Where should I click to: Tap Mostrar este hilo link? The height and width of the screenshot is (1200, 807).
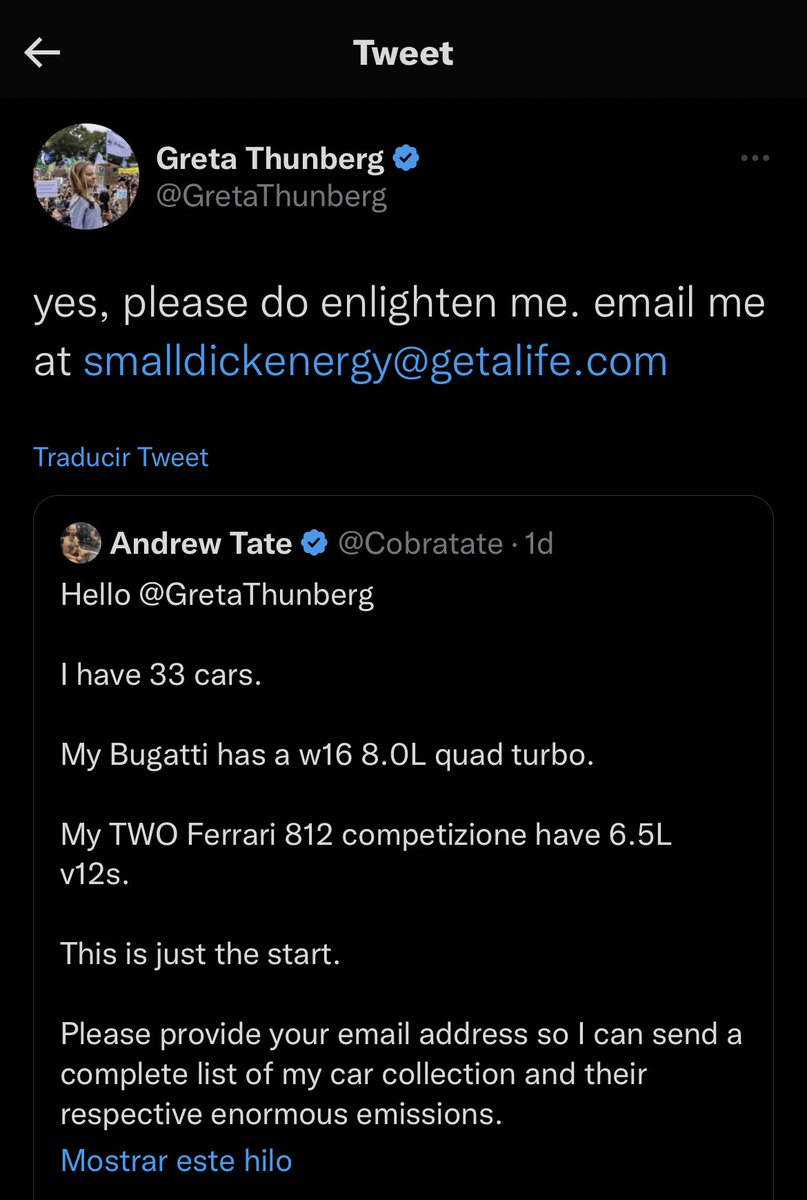176,1160
